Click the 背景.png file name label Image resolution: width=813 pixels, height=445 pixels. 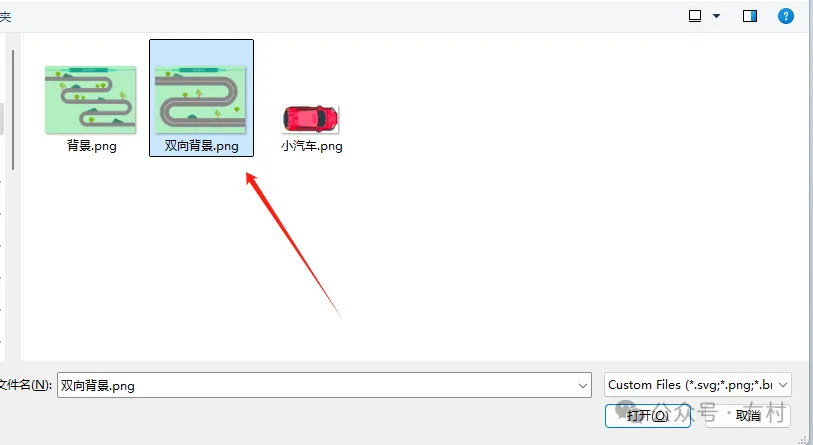[92, 146]
